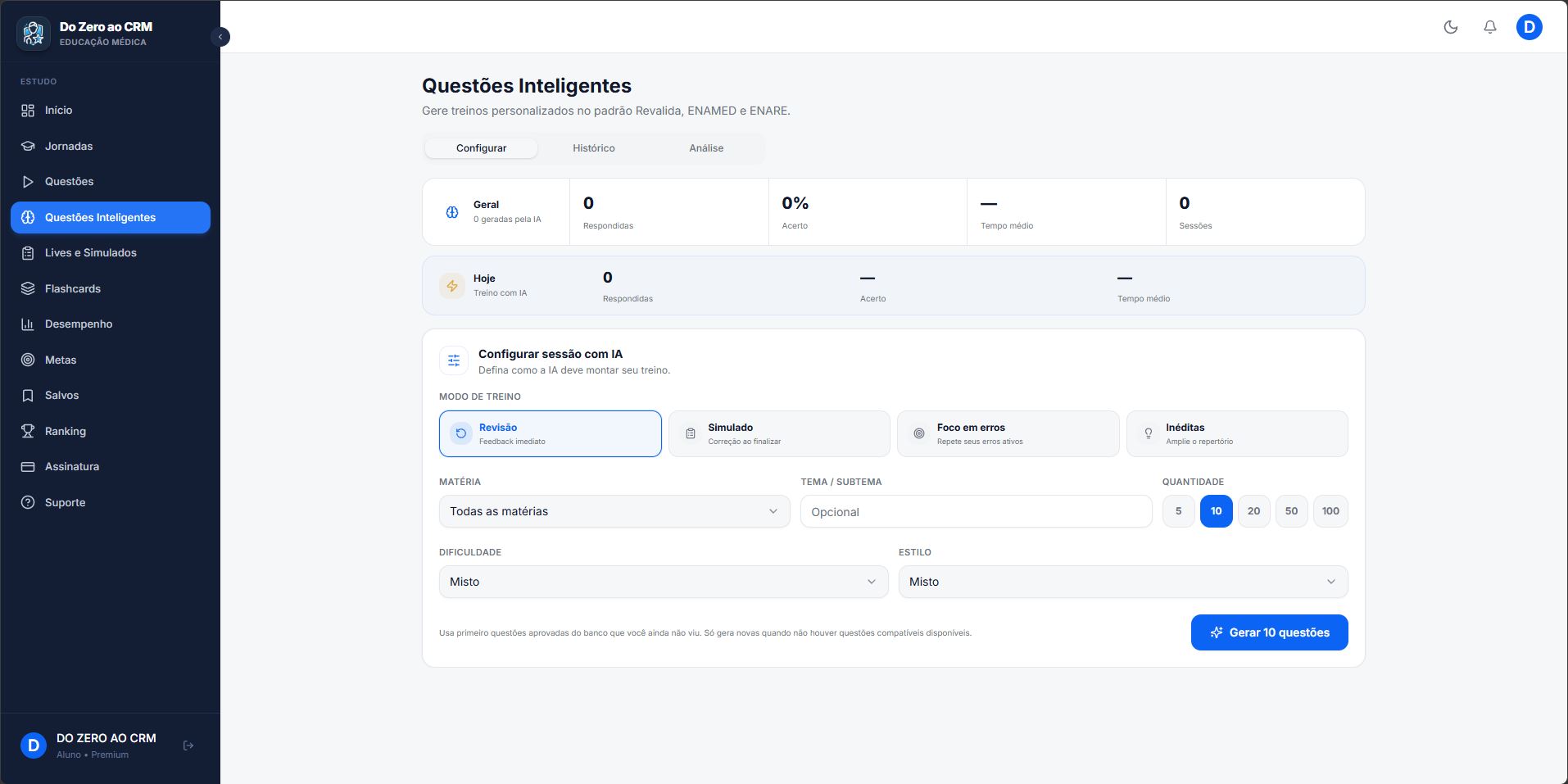Click the Questões Inteligentes brain icon
The height and width of the screenshot is (784, 1568).
point(28,217)
